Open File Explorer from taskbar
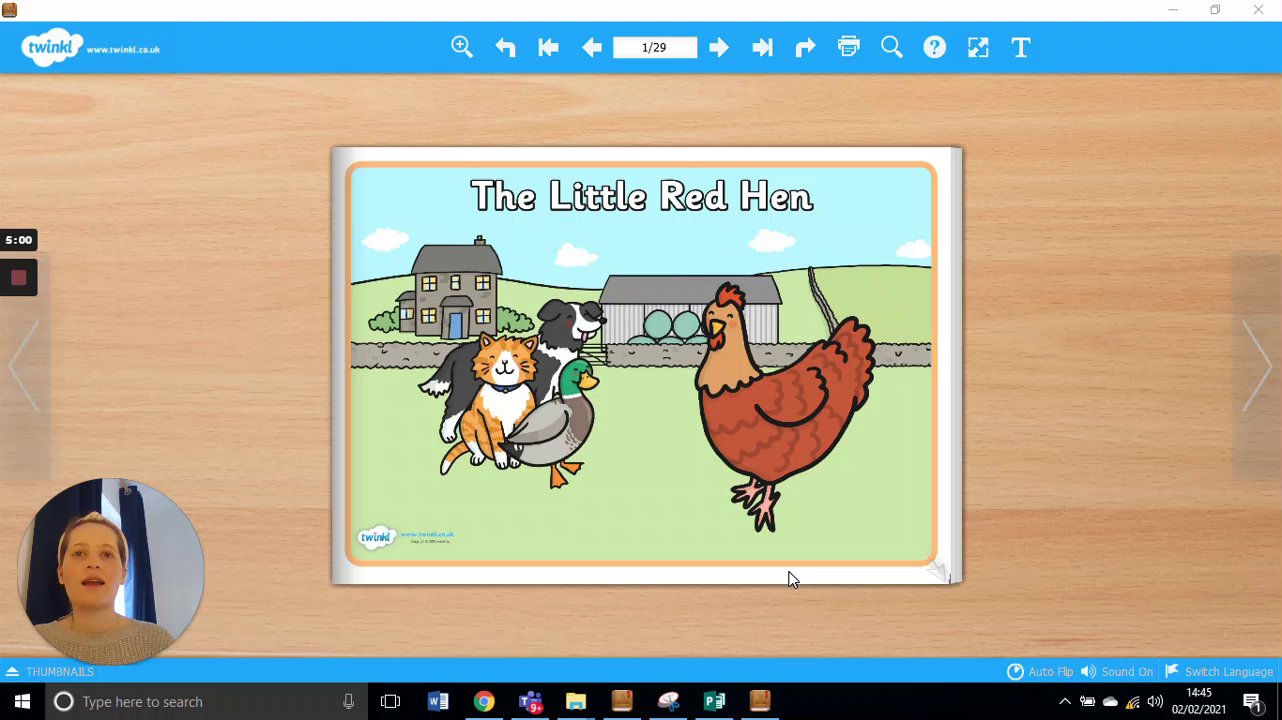 point(576,702)
